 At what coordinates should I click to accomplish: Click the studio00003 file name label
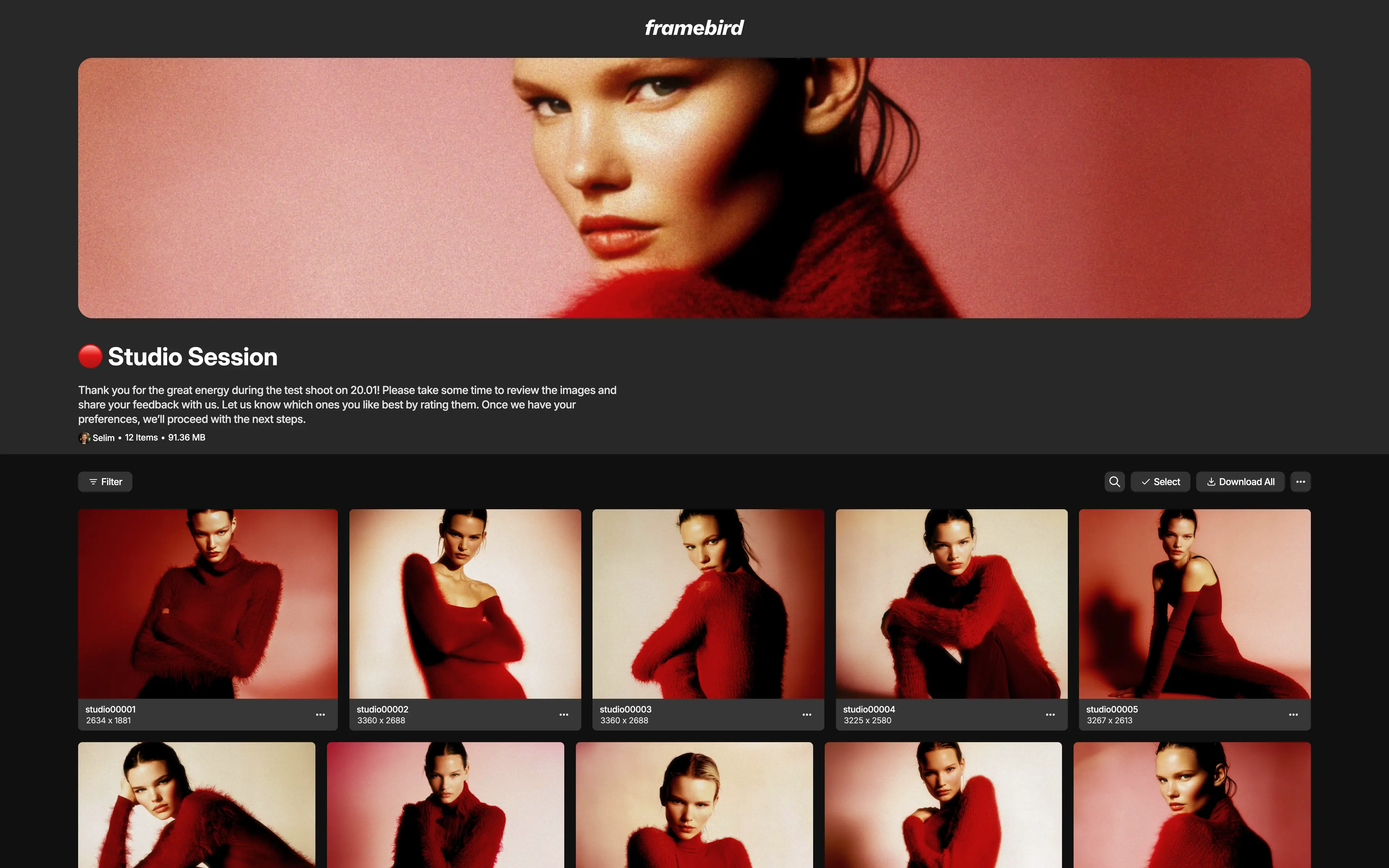pos(625,709)
